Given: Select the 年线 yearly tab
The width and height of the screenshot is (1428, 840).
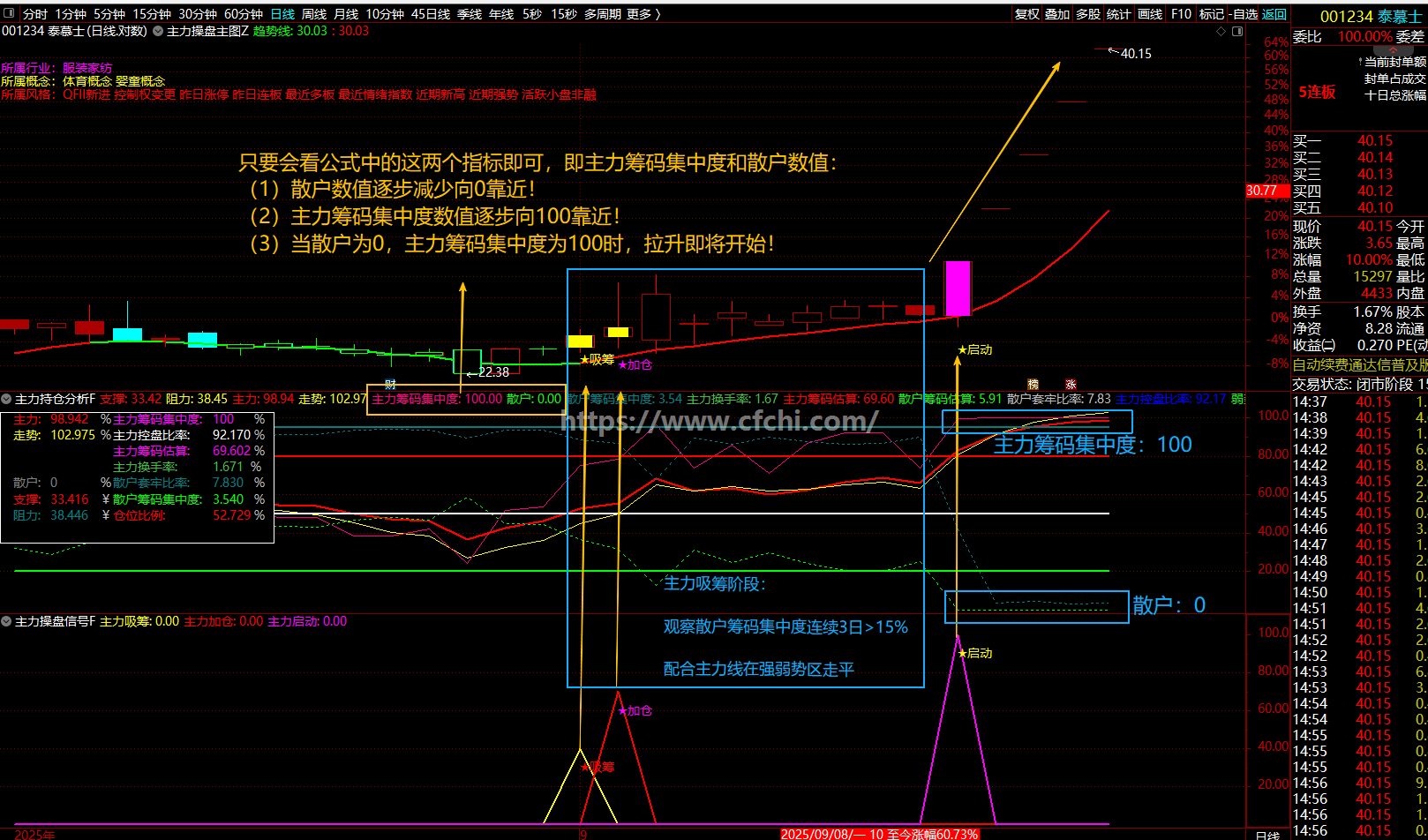Looking at the screenshot, I should (x=501, y=14).
